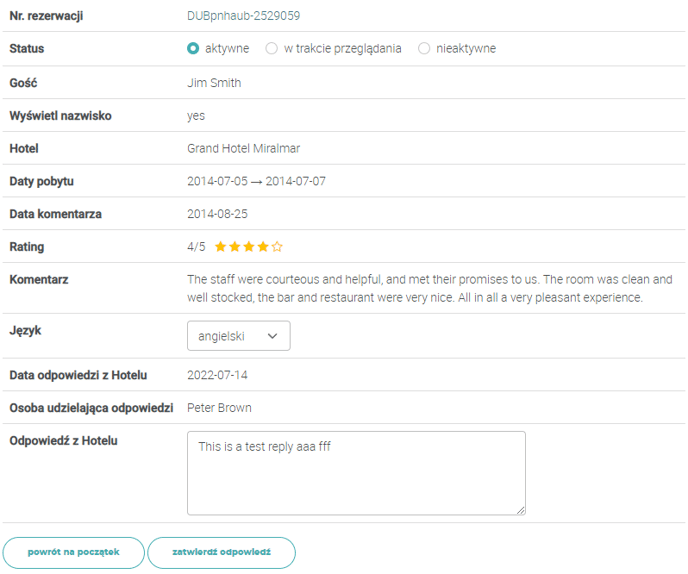
Task: Click the guest name Jim Smith
Action: click(x=214, y=83)
